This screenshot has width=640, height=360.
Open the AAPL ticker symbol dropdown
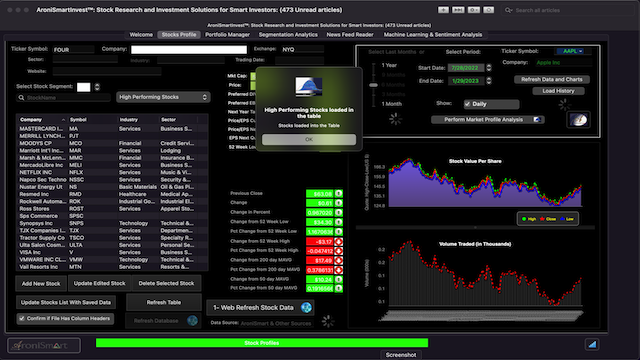pyautogui.click(x=570, y=51)
